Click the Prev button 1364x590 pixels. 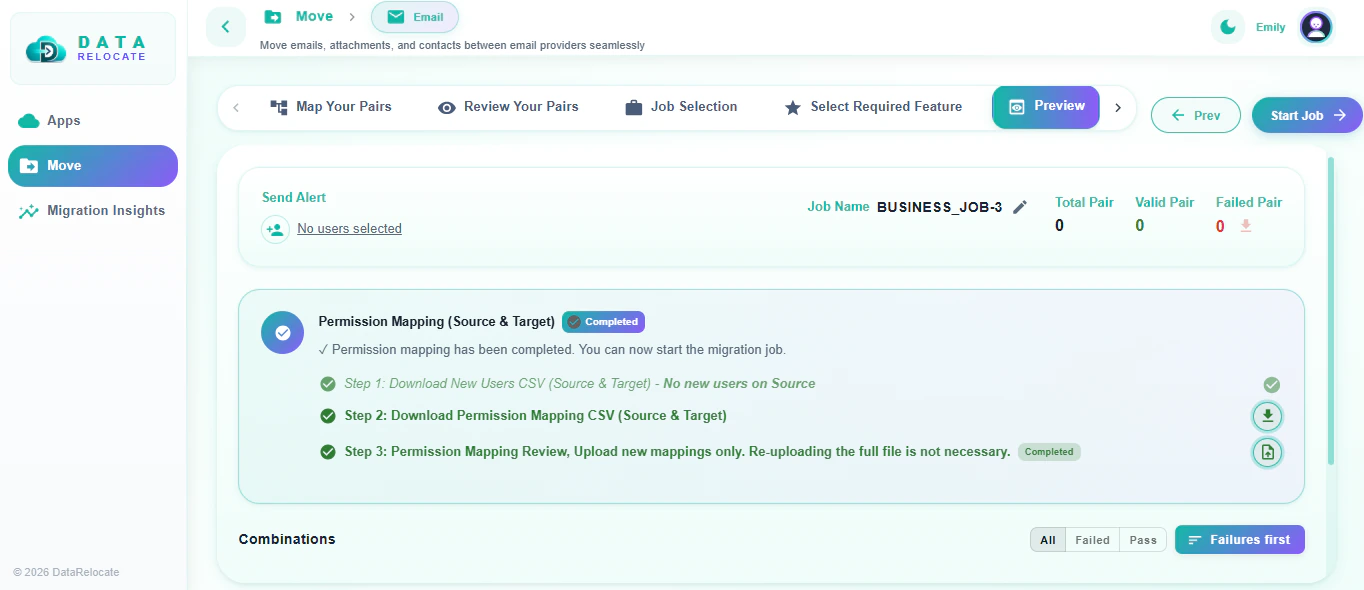1196,116
